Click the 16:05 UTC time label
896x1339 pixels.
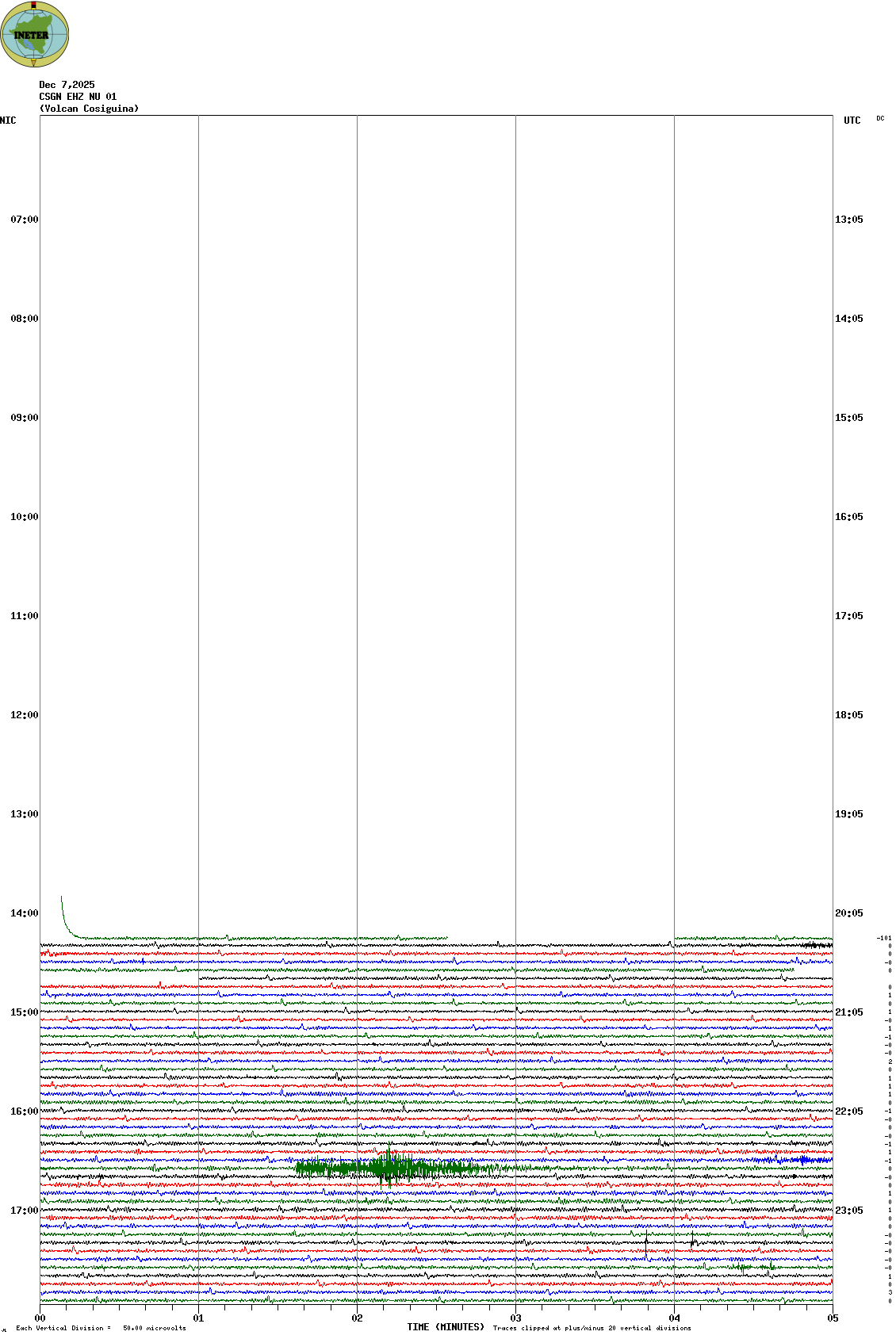848,517
